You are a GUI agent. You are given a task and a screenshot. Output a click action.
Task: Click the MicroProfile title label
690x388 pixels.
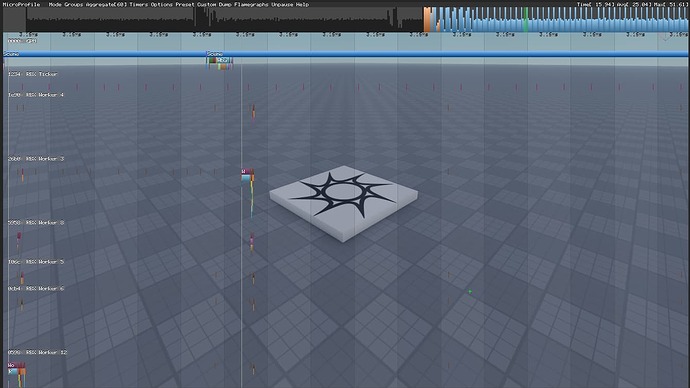click(x=22, y=4)
